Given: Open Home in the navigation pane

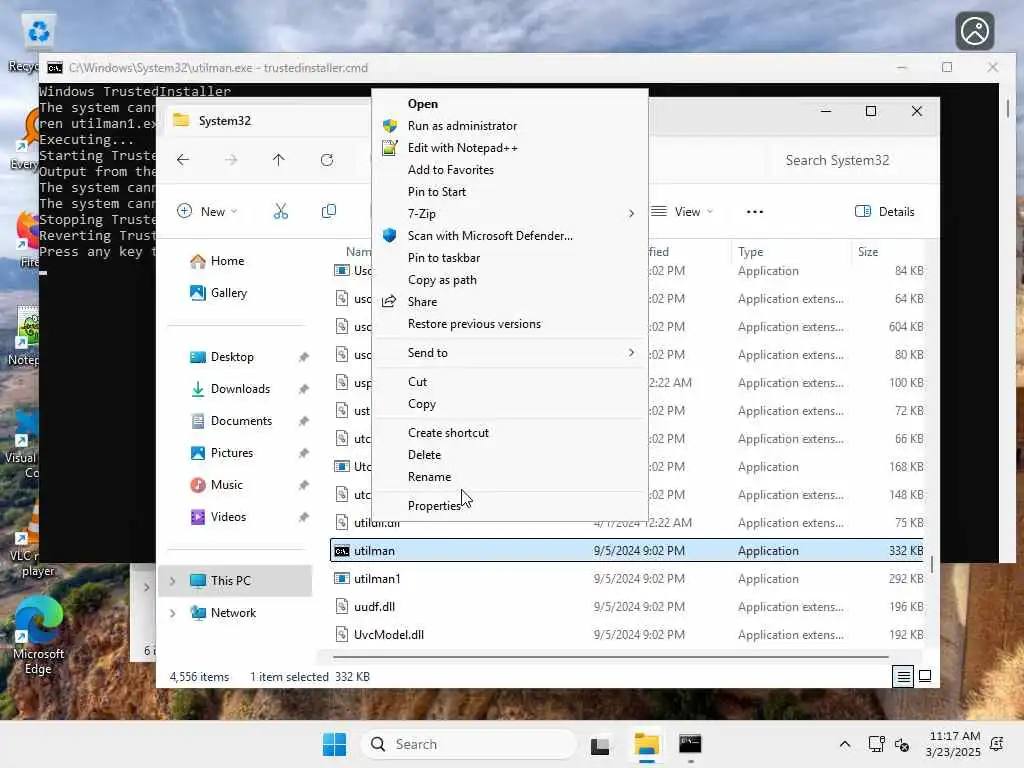Looking at the screenshot, I should [227, 261].
